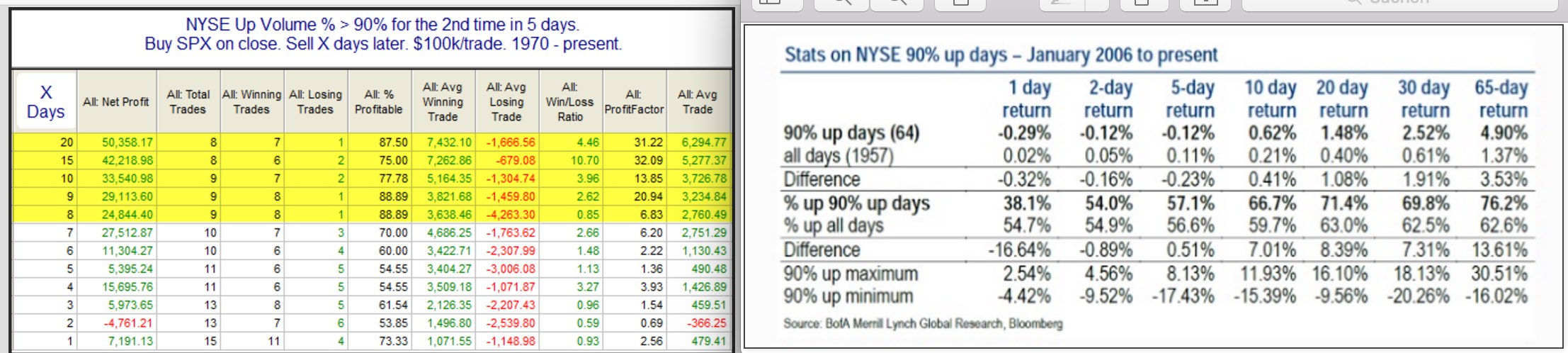
Task: Click the All: Win/Loss Ratio header
Action: 570,102
